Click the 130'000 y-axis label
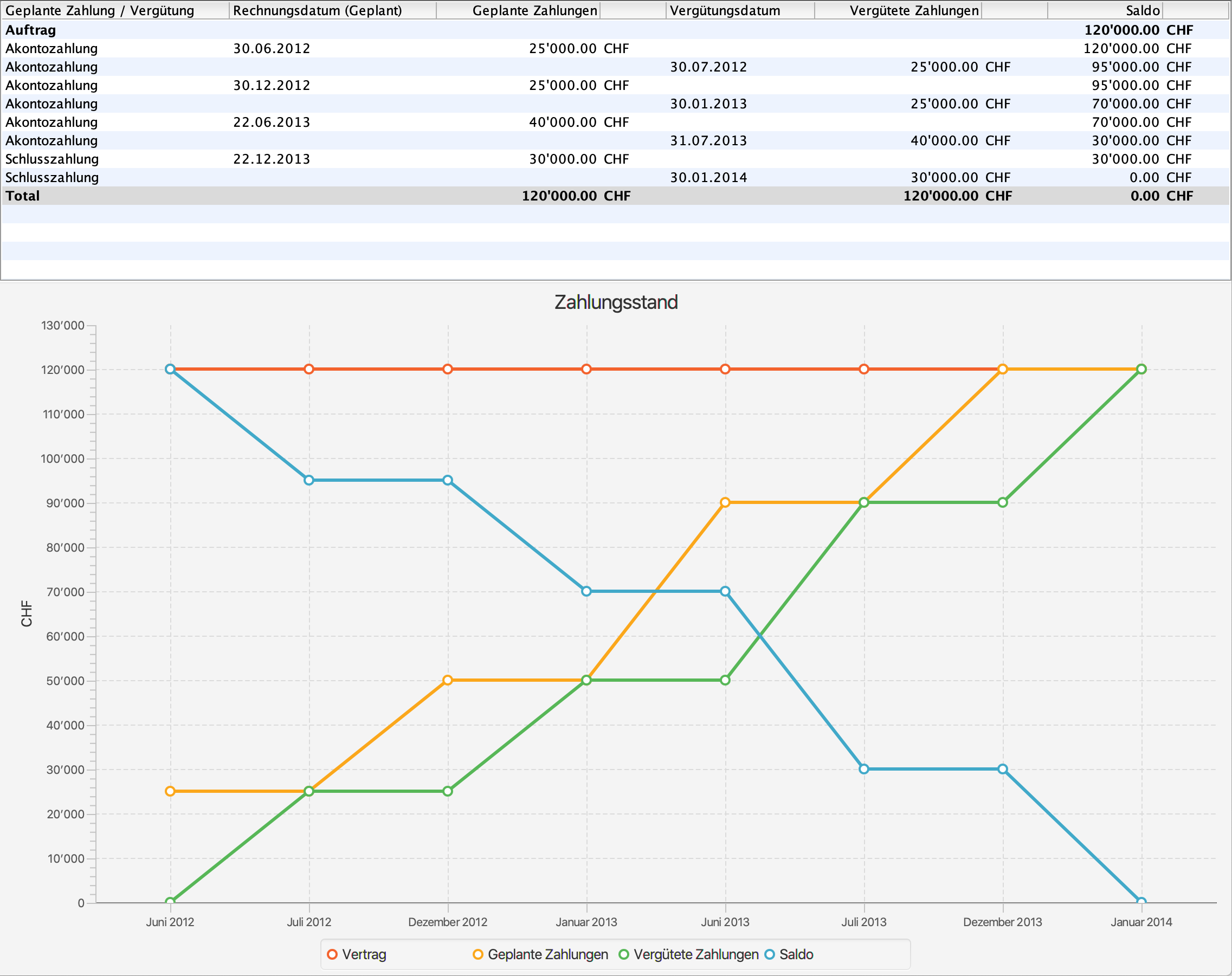The width and height of the screenshot is (1232, 976). 63,325
